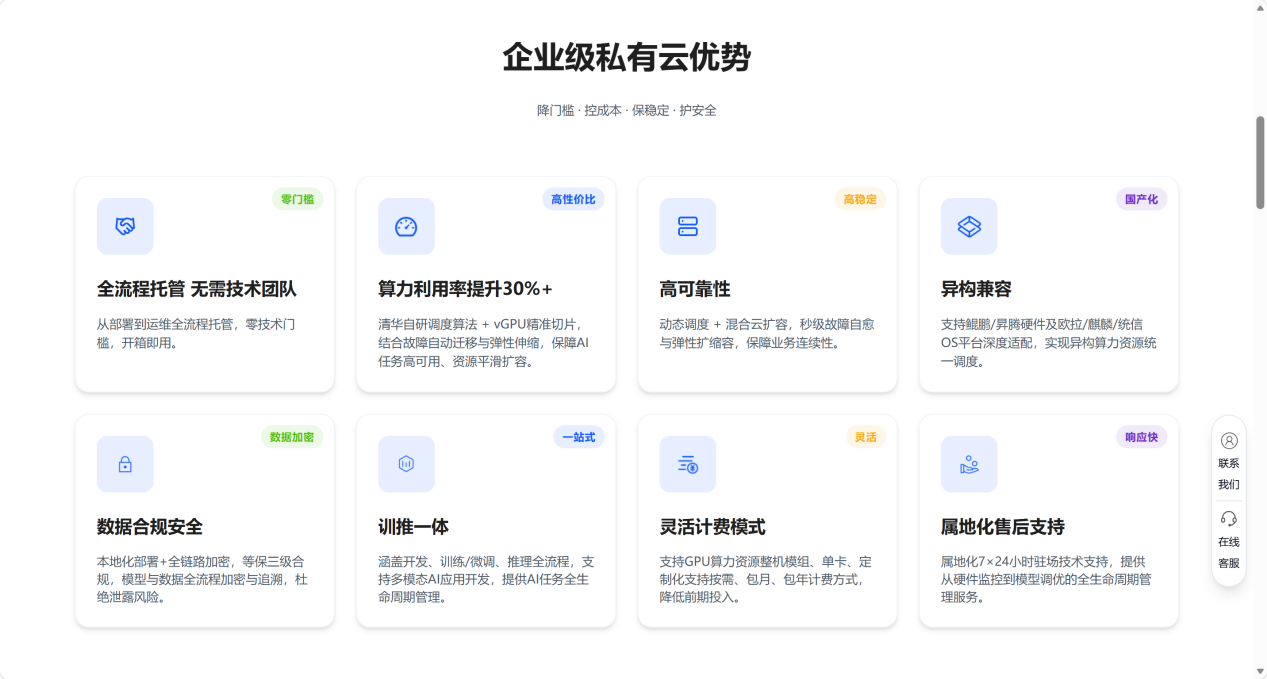
Task: Click the padlock icon in 数据合规安全 card
Action: point(125,464)
